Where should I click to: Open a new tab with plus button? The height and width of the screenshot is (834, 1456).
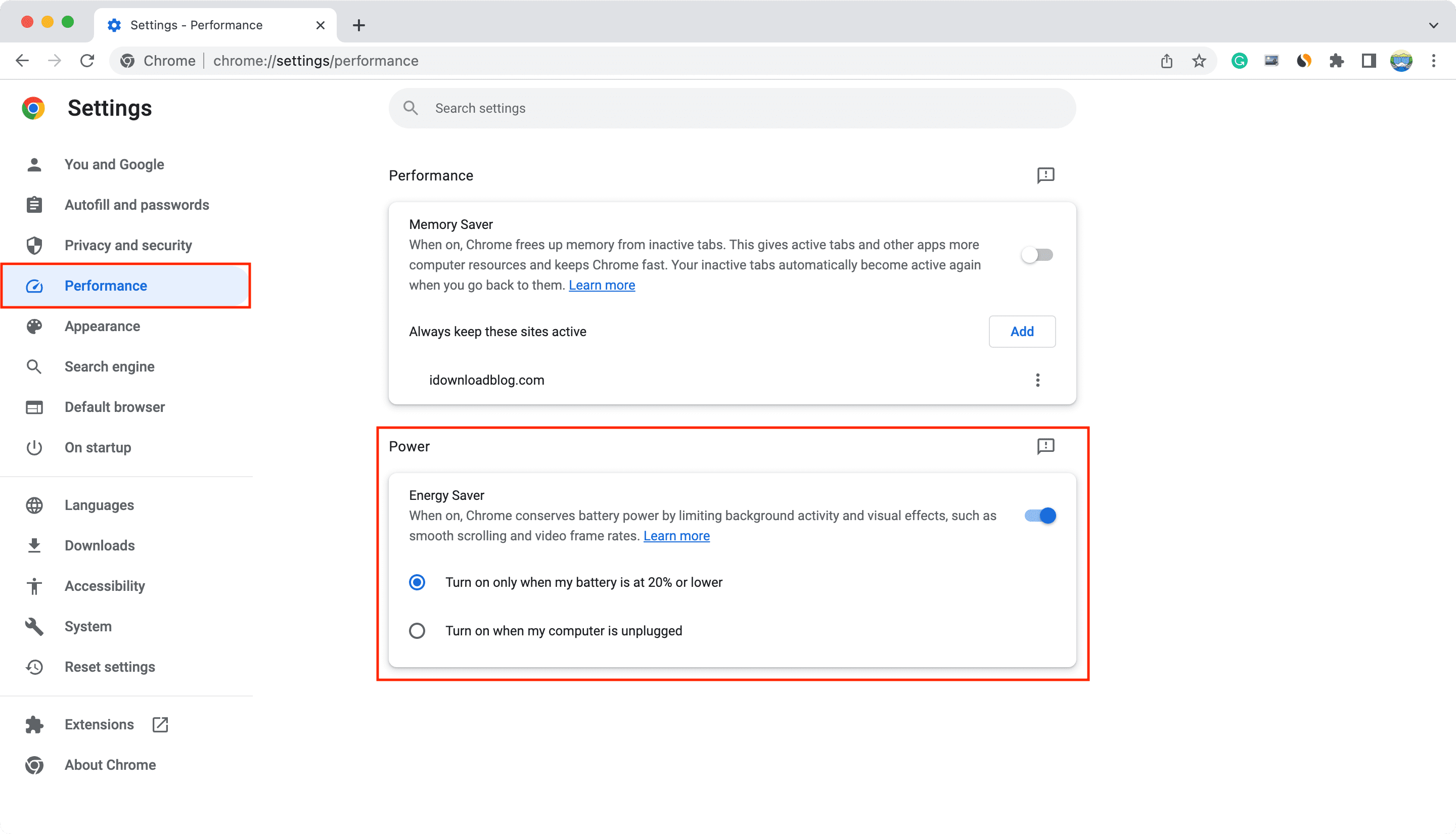pyautogui.click(x=358, y=25)
